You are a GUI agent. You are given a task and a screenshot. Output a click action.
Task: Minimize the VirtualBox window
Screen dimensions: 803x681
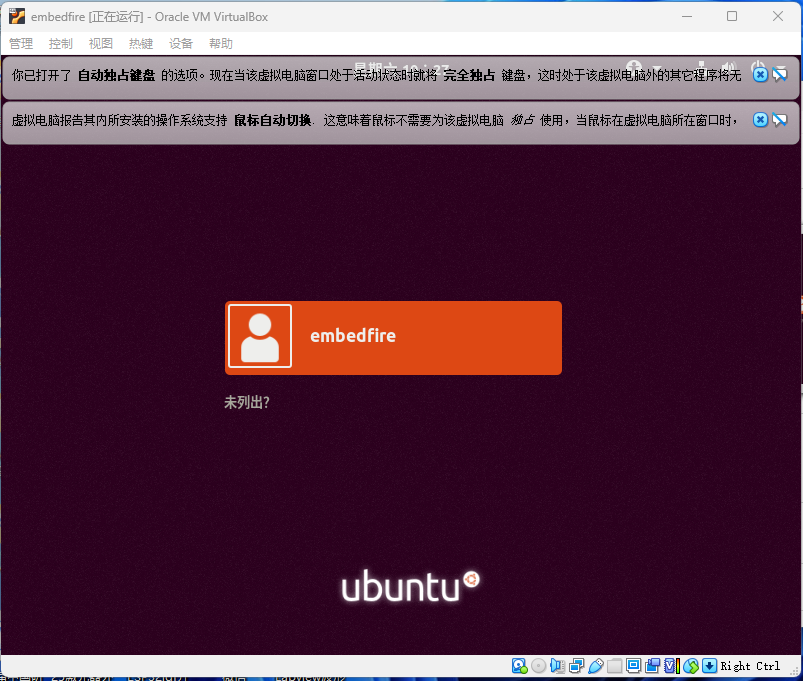(687, 16)
